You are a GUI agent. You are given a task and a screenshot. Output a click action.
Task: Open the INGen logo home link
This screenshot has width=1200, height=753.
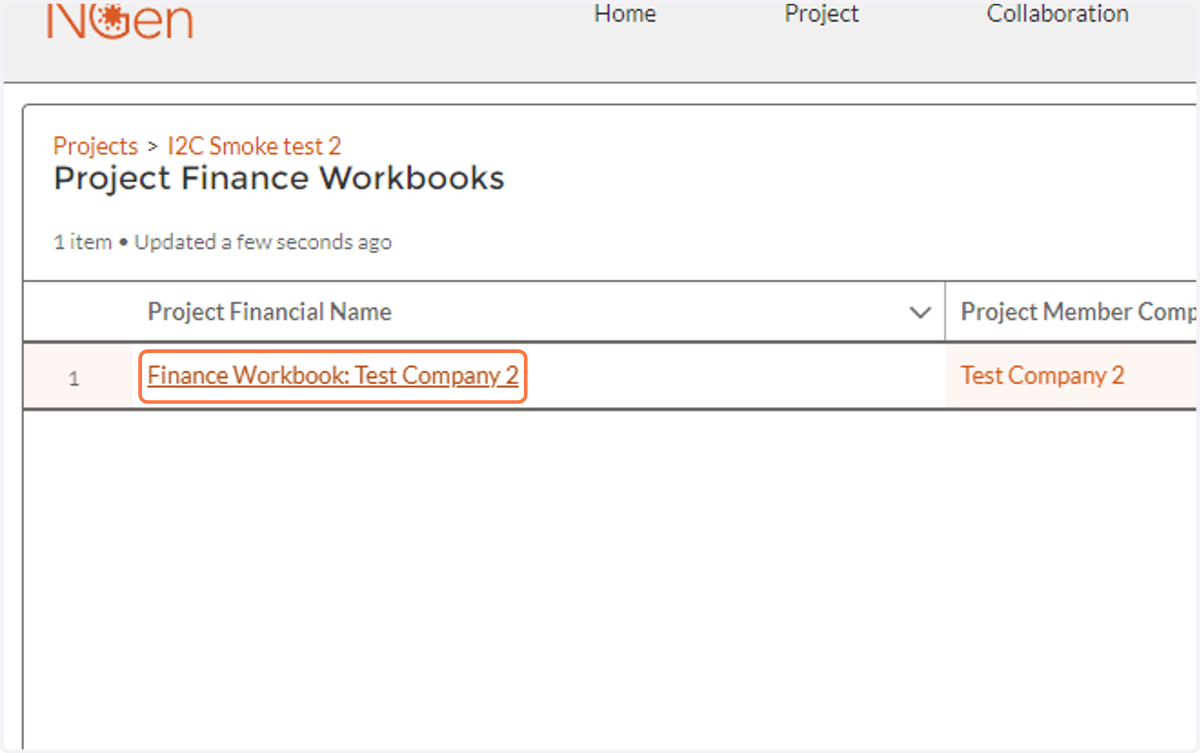pyautogui.click(x=120, y=20)
